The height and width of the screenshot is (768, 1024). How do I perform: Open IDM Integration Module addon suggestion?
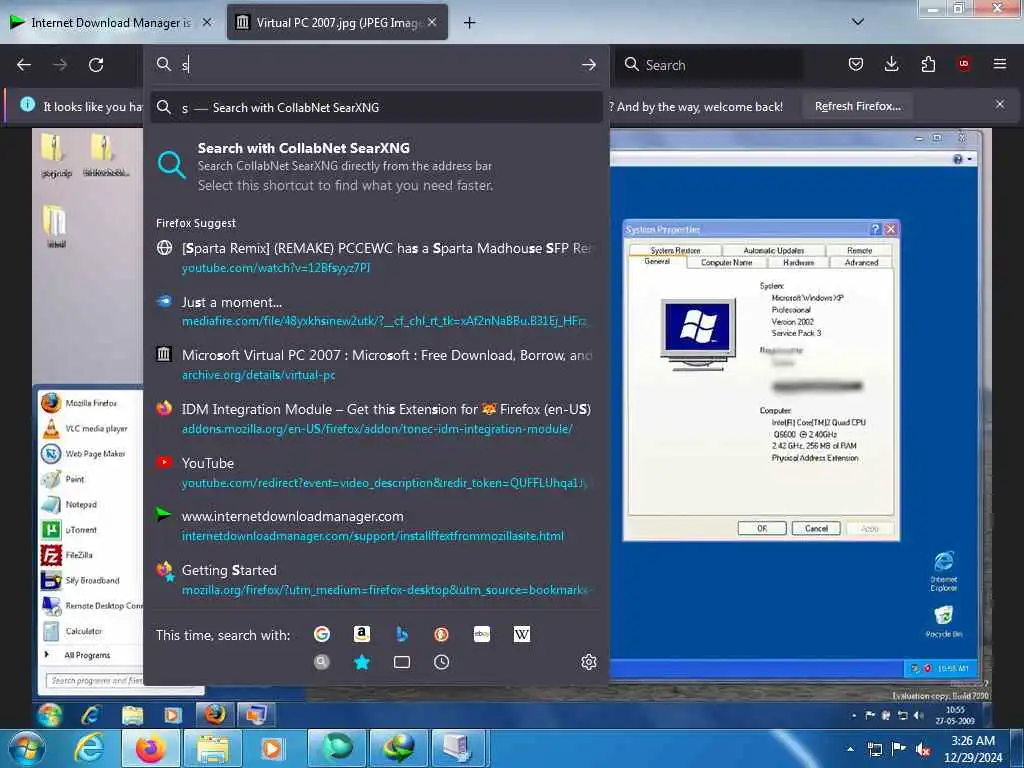tap(376, 419)
